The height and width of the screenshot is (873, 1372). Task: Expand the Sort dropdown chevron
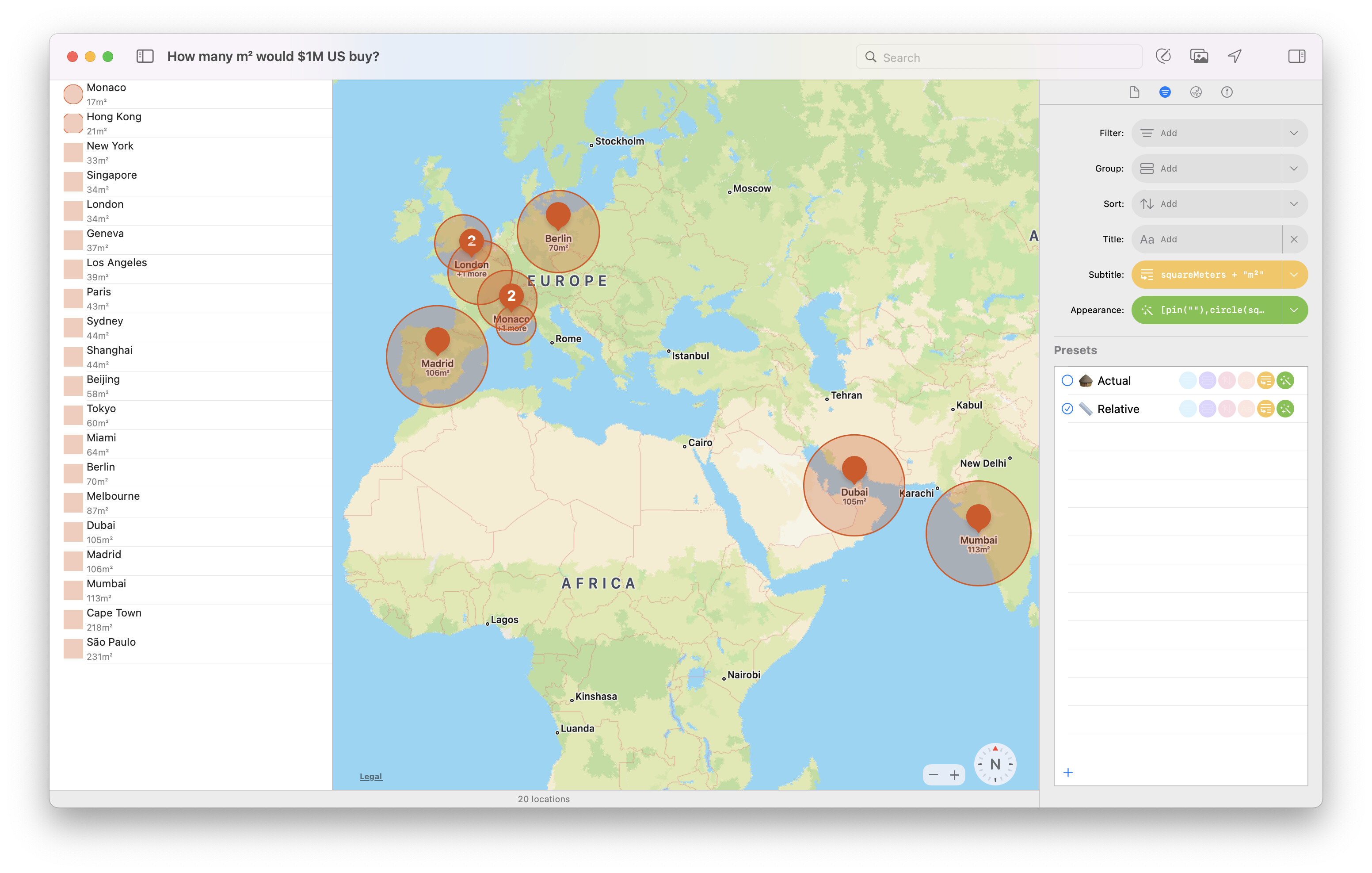1294,203
